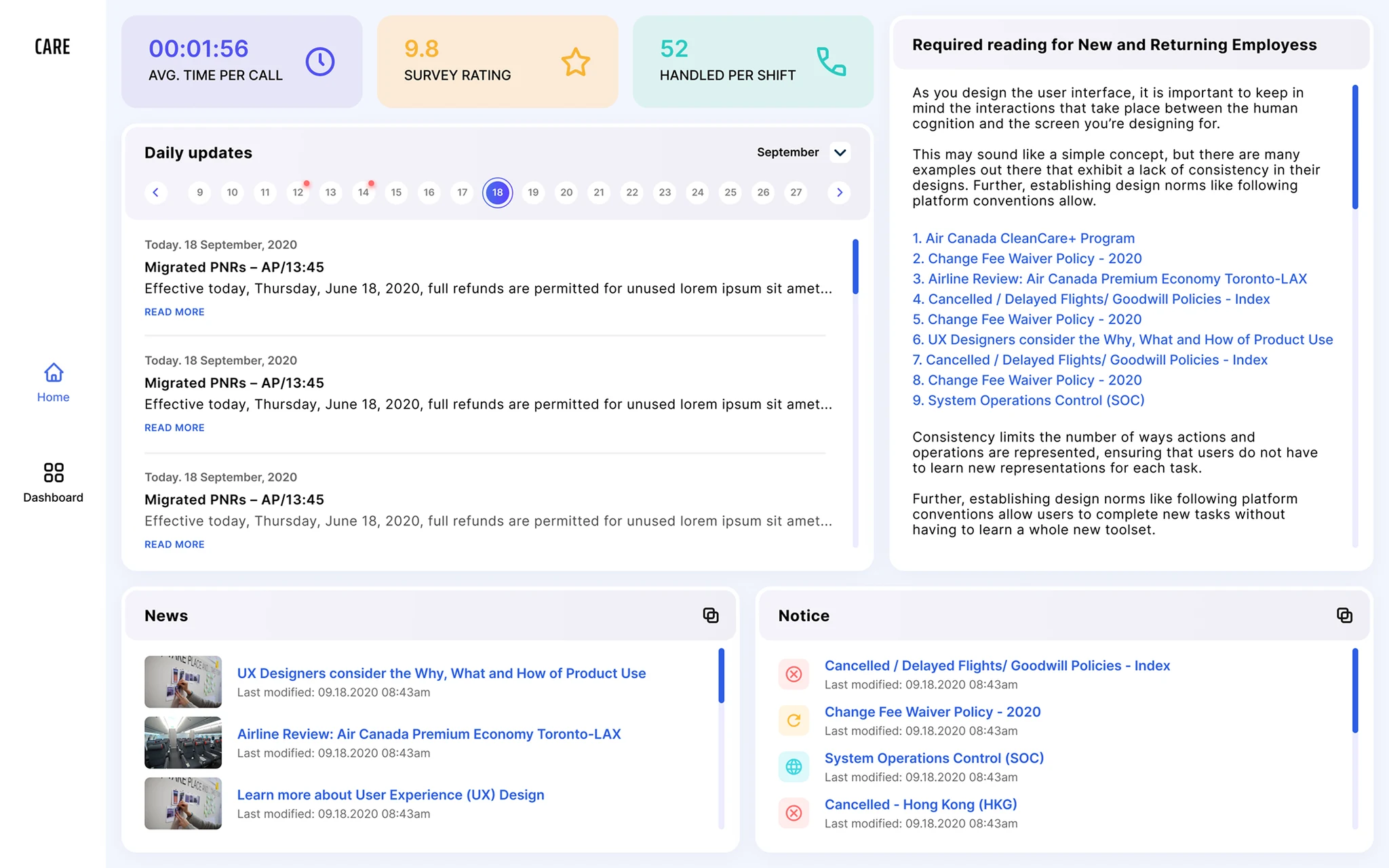Open Airline Review Air Canada news headline
This screenshot has width=1389, height=868.
pos(429,734)
